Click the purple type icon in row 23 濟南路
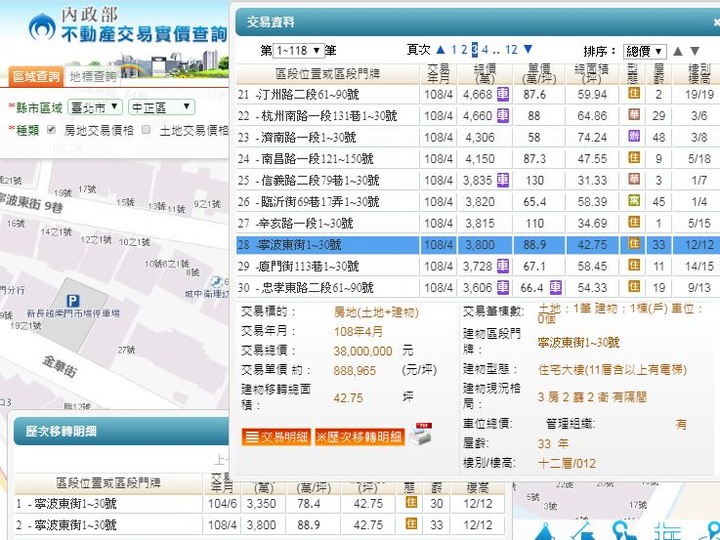 click(634, 136)
